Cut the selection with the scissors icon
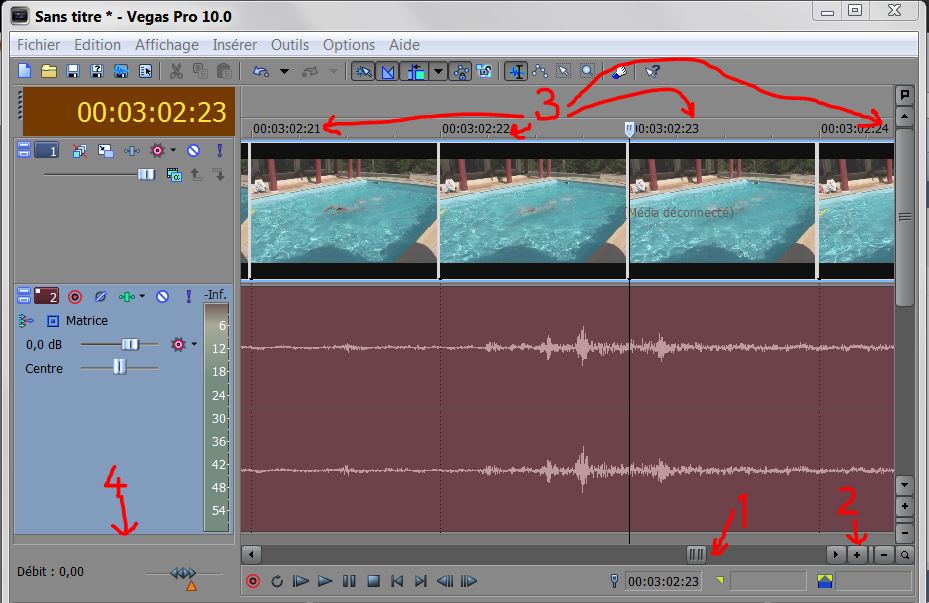 pos(176,72)
